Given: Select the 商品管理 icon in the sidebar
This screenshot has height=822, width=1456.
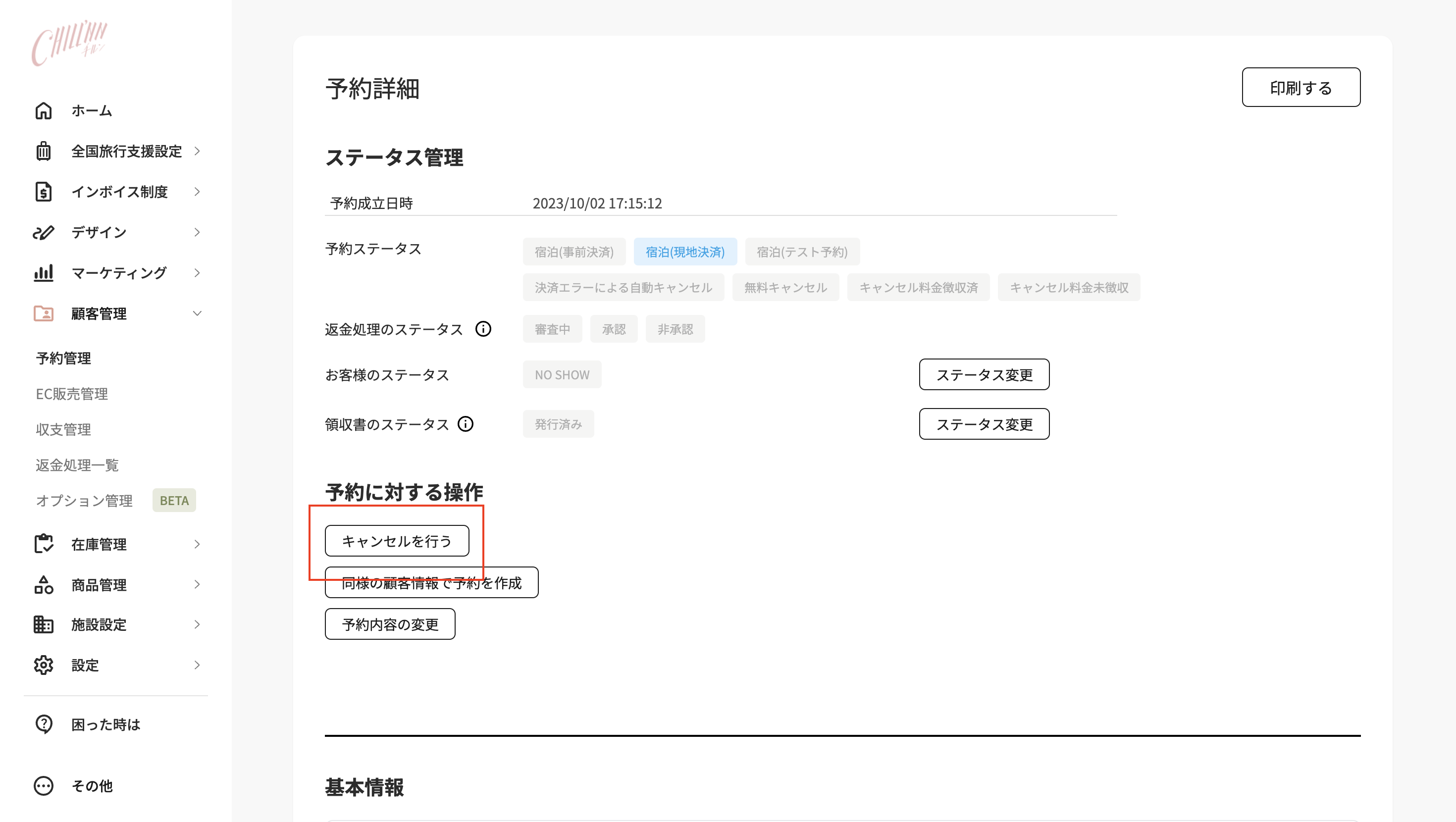Looking at the screenshot, I should [44, 584].
